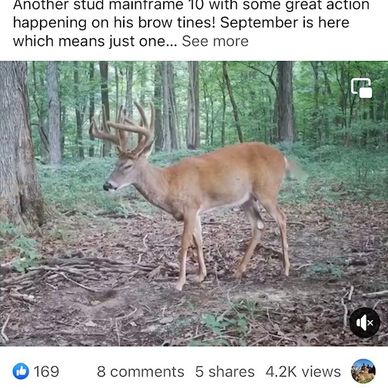Click the caption text which means just one…
Viewport: 388px width, 388px height.
[95, 41]
